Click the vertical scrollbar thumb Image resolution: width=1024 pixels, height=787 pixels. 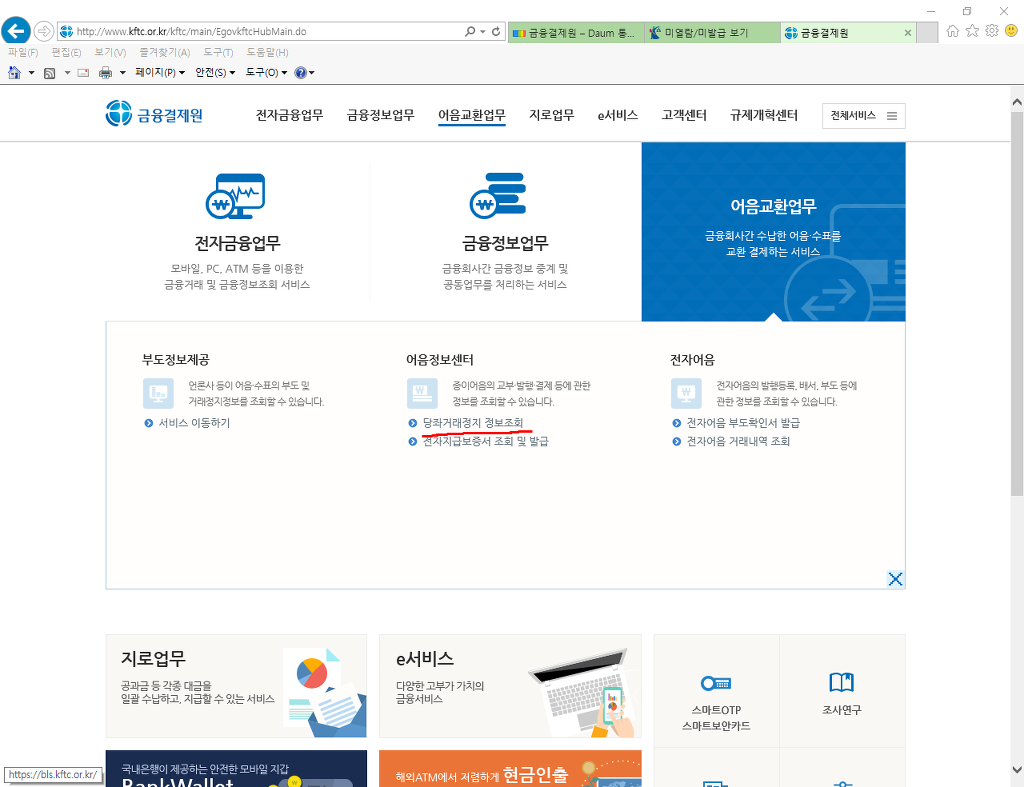pos(1017,304)
